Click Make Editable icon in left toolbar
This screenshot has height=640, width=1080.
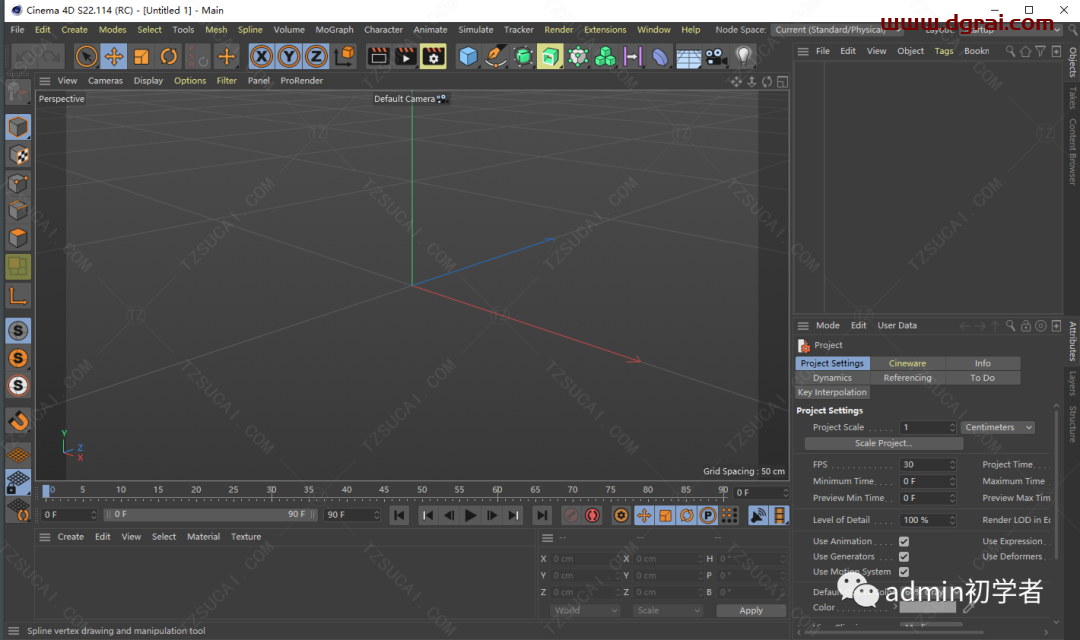coord(18,92)
